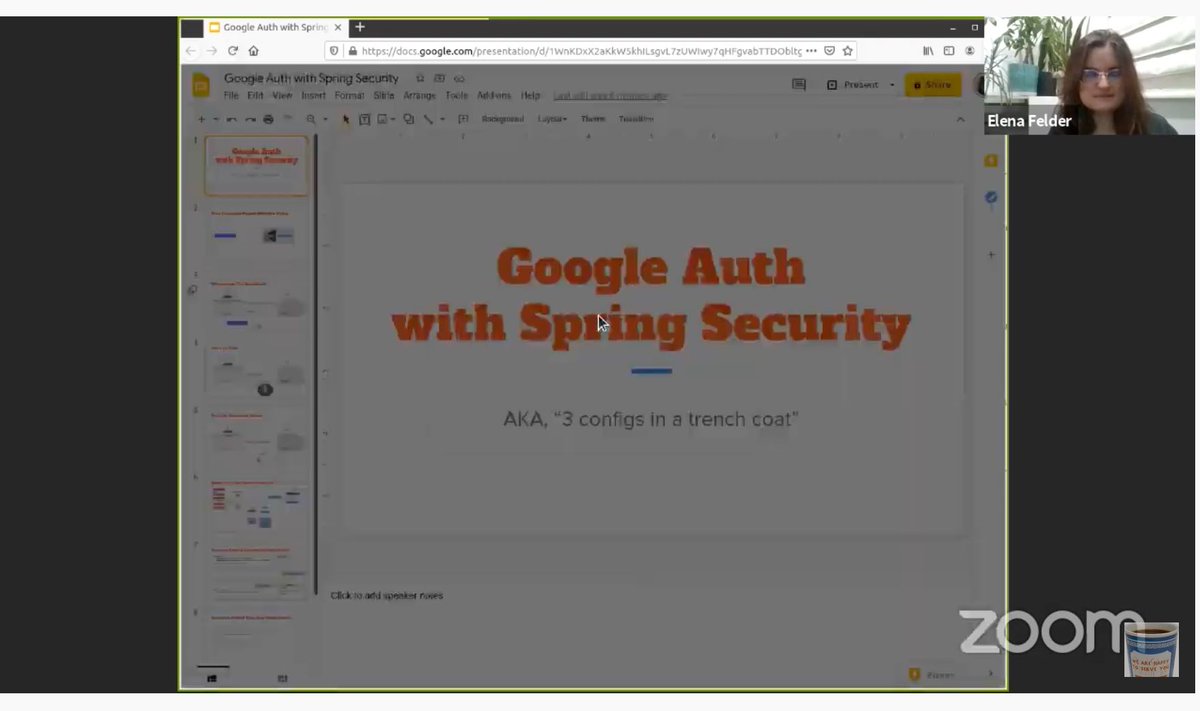Open a new browser tab with plus
The width and height of the screenshot is (1200, 711).
[360, 27]
